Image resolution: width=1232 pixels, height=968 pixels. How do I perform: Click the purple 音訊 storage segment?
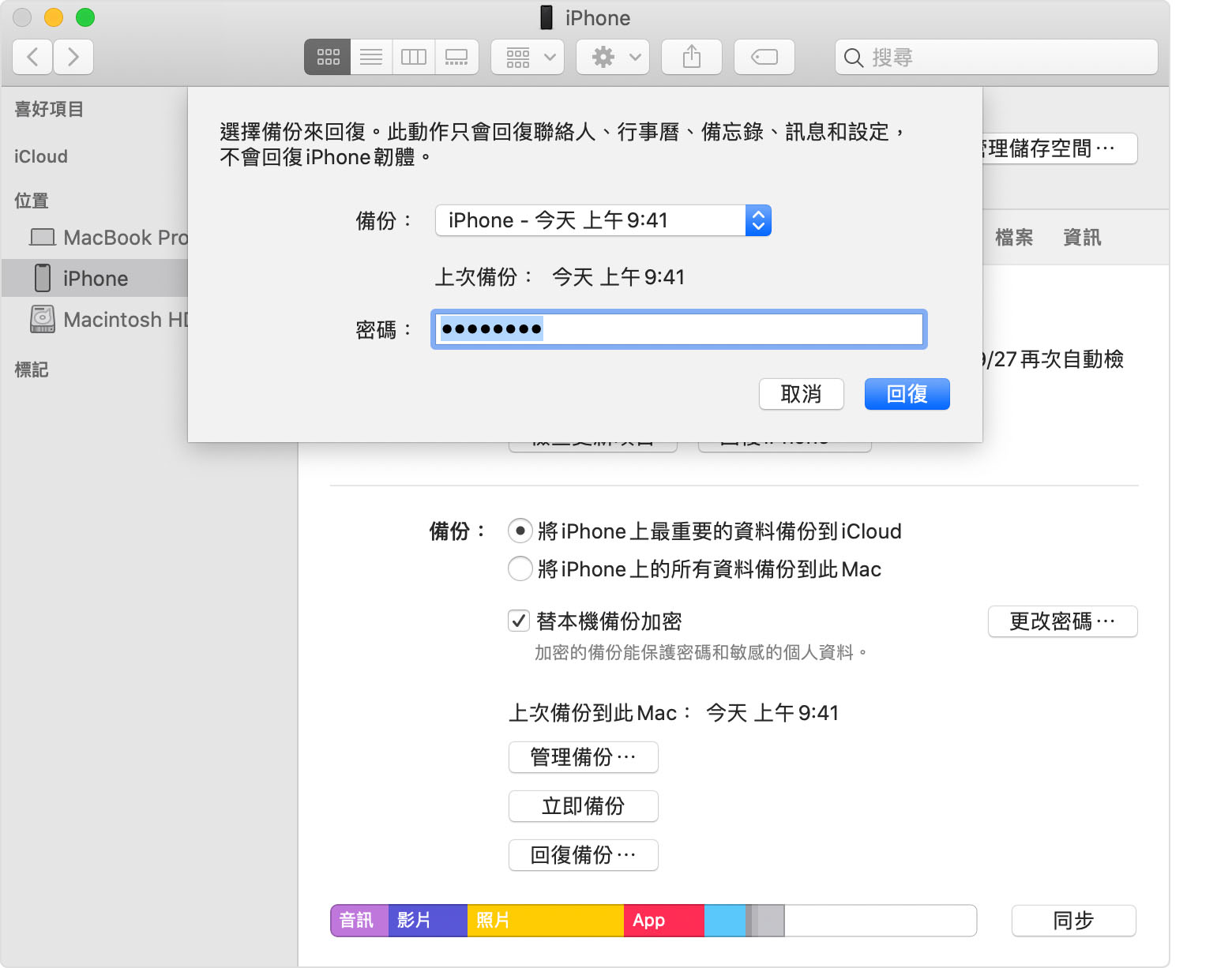pyautogui.click(x=359, y=921)
